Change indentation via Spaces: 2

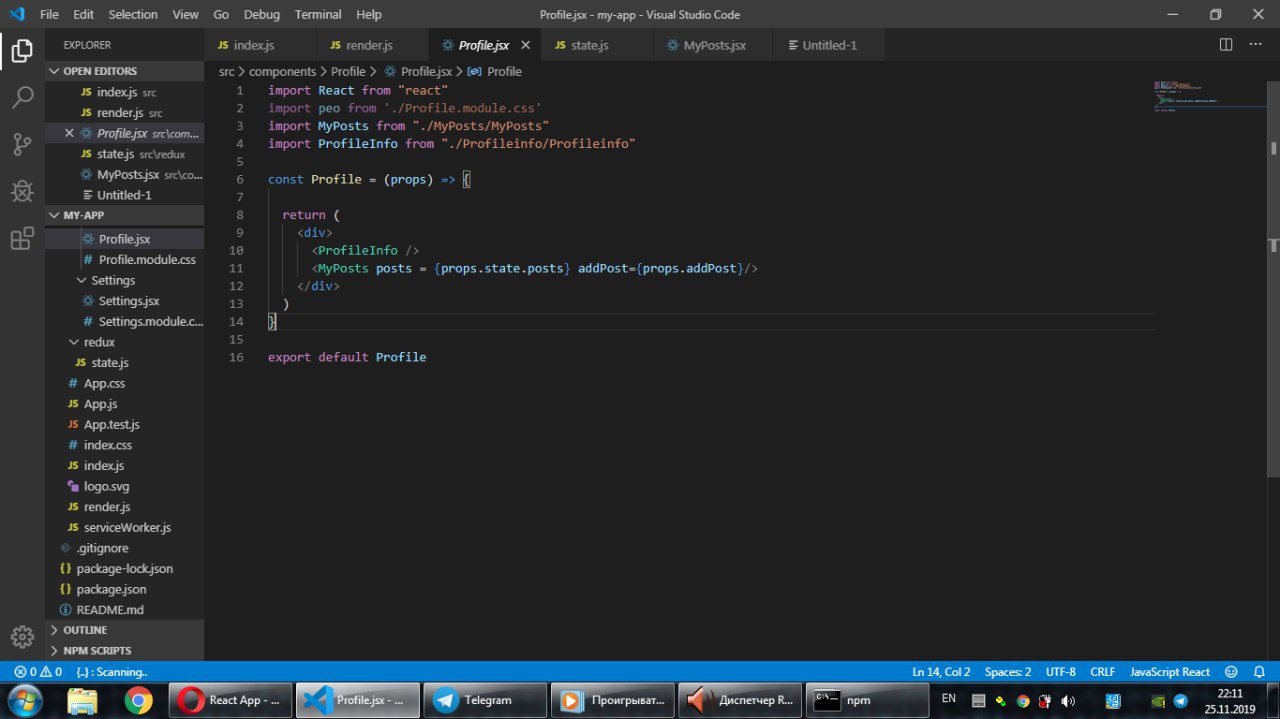pyautogui.click(x=1007, y=672)
